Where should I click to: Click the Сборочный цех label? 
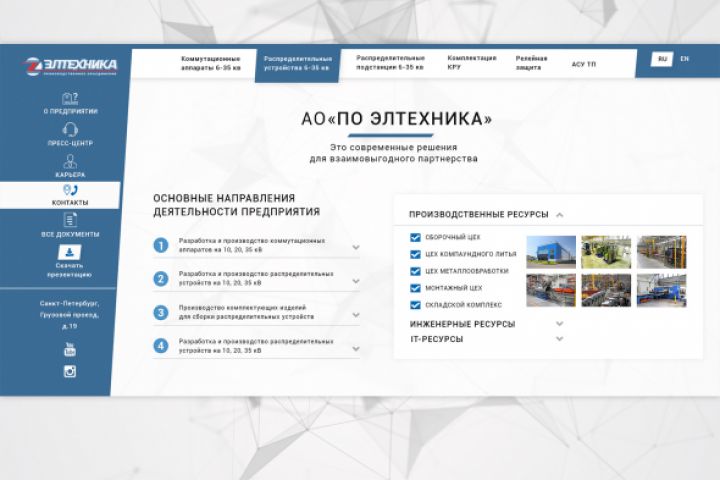point(453,237)
